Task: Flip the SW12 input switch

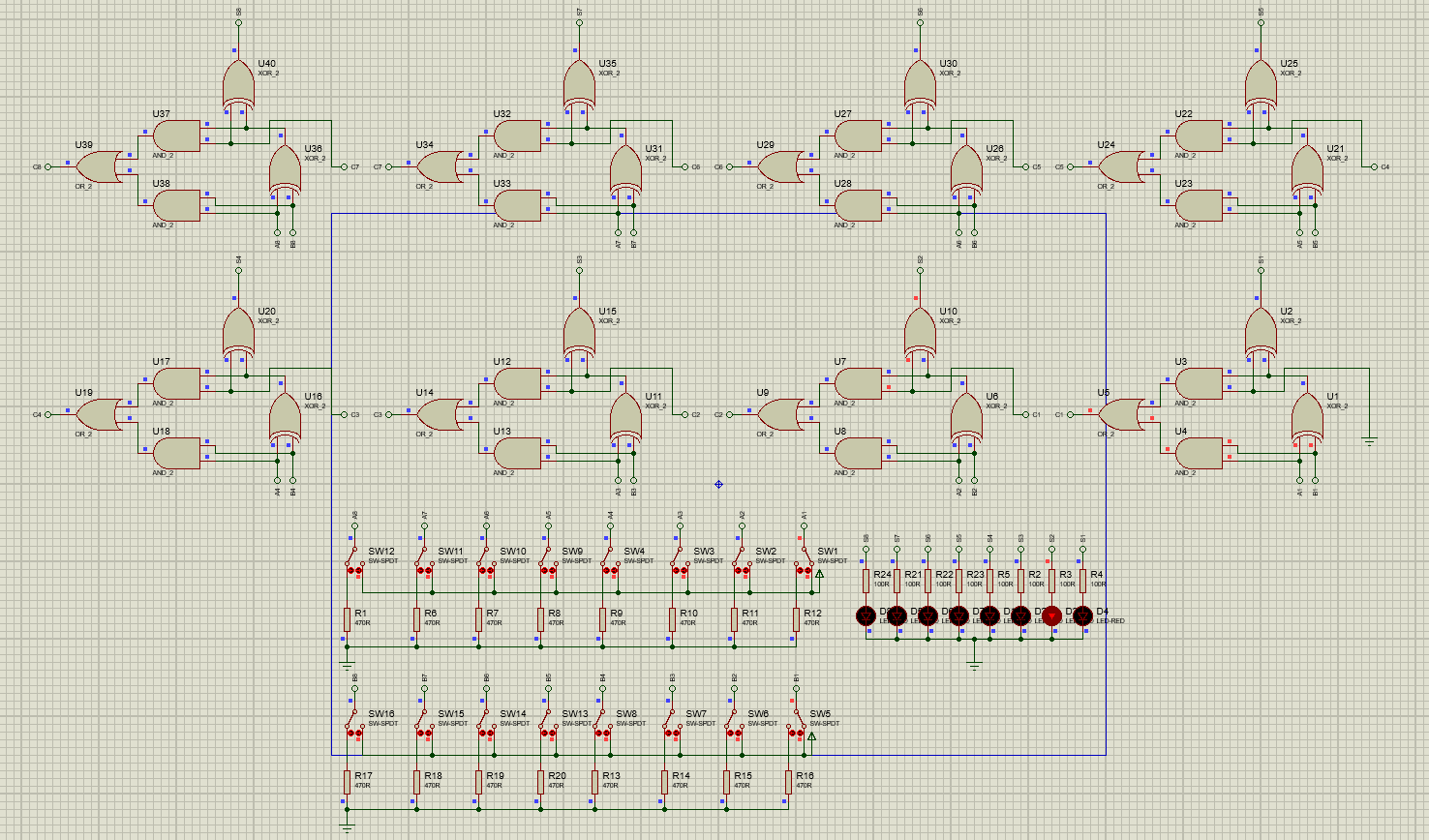Action: 356,569
